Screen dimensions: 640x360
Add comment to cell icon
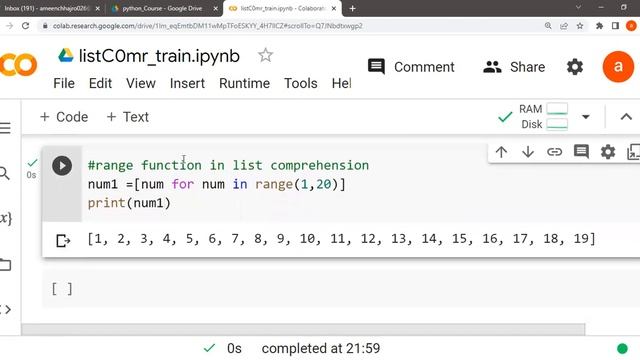tap(581, 152)
